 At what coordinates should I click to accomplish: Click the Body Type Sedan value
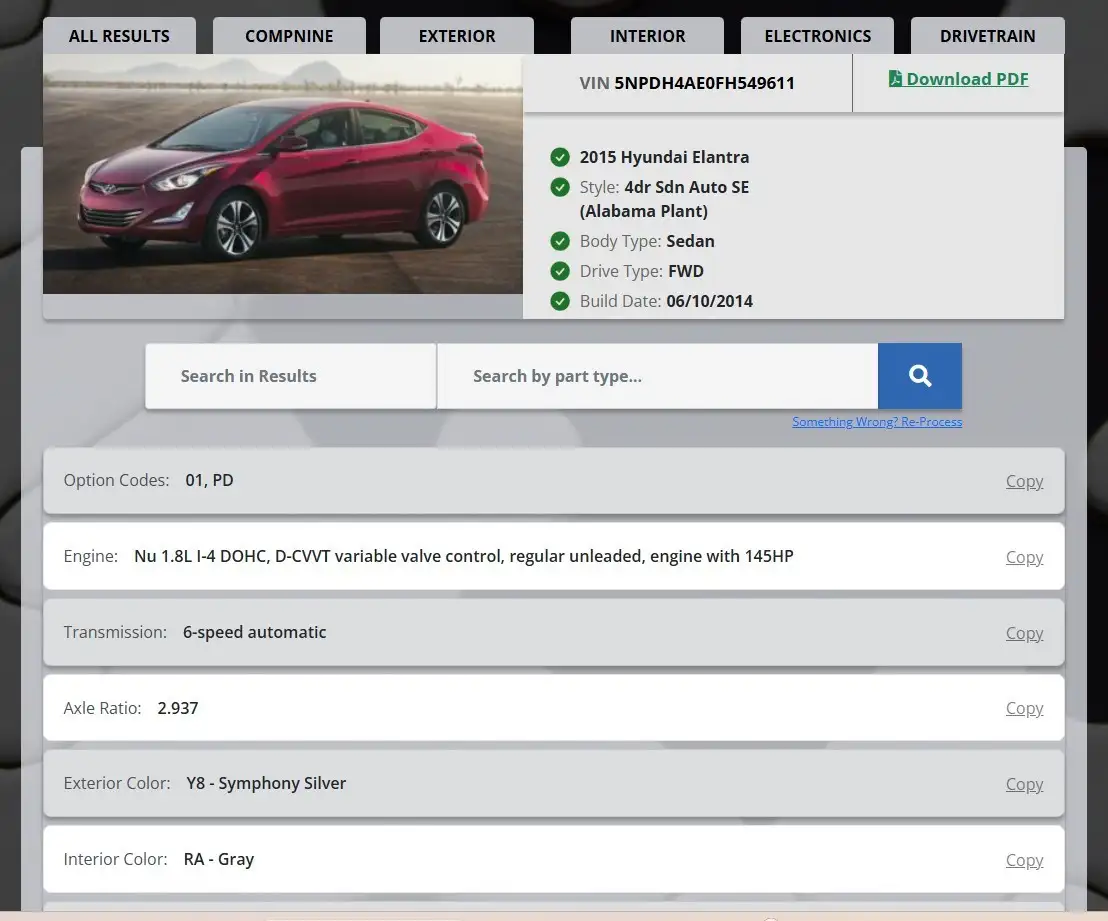pos(690,241)
